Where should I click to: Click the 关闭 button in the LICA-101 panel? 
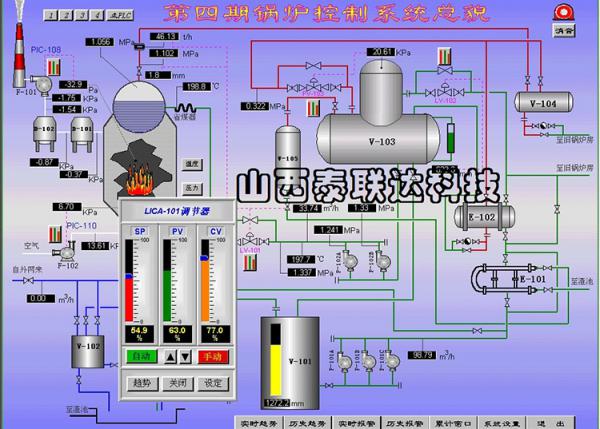(177, 382)
